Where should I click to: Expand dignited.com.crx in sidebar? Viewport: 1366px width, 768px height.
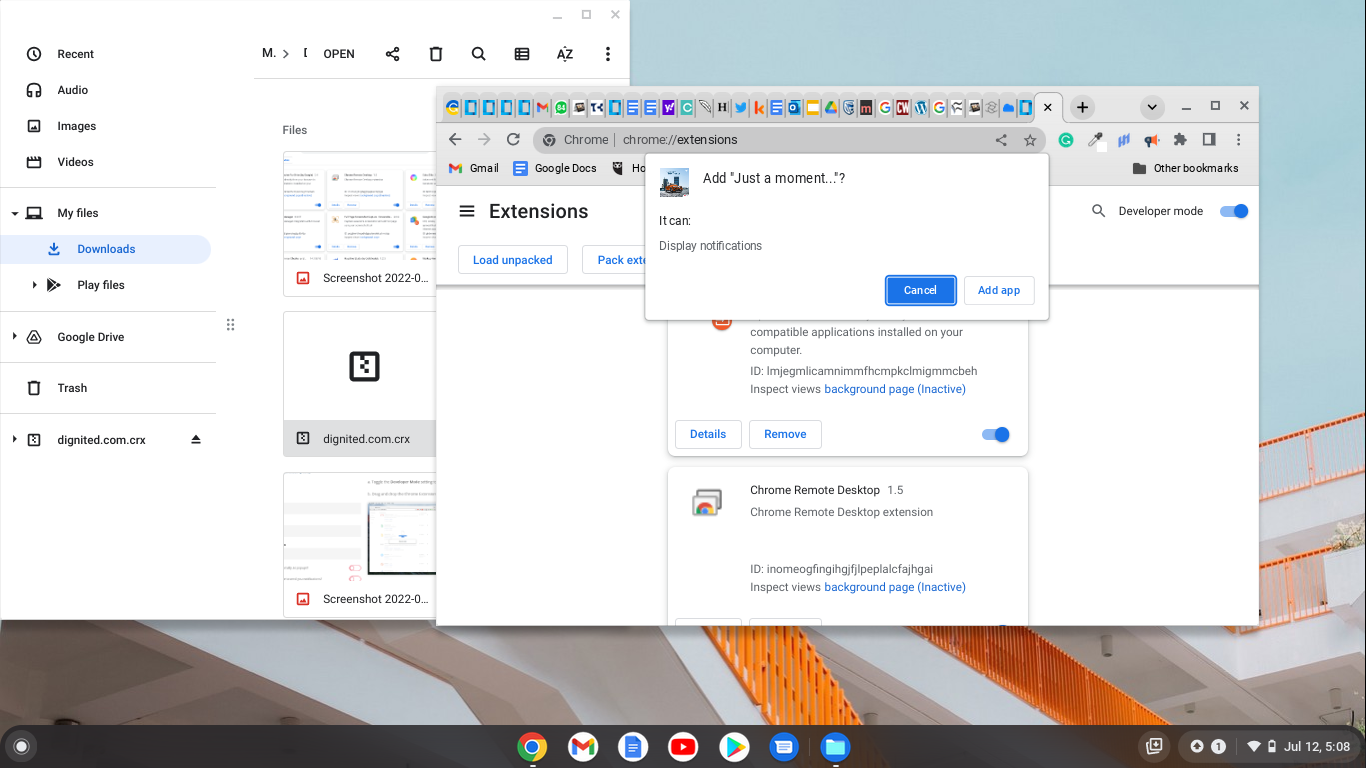pyautogui.click(x=15, y=440)
